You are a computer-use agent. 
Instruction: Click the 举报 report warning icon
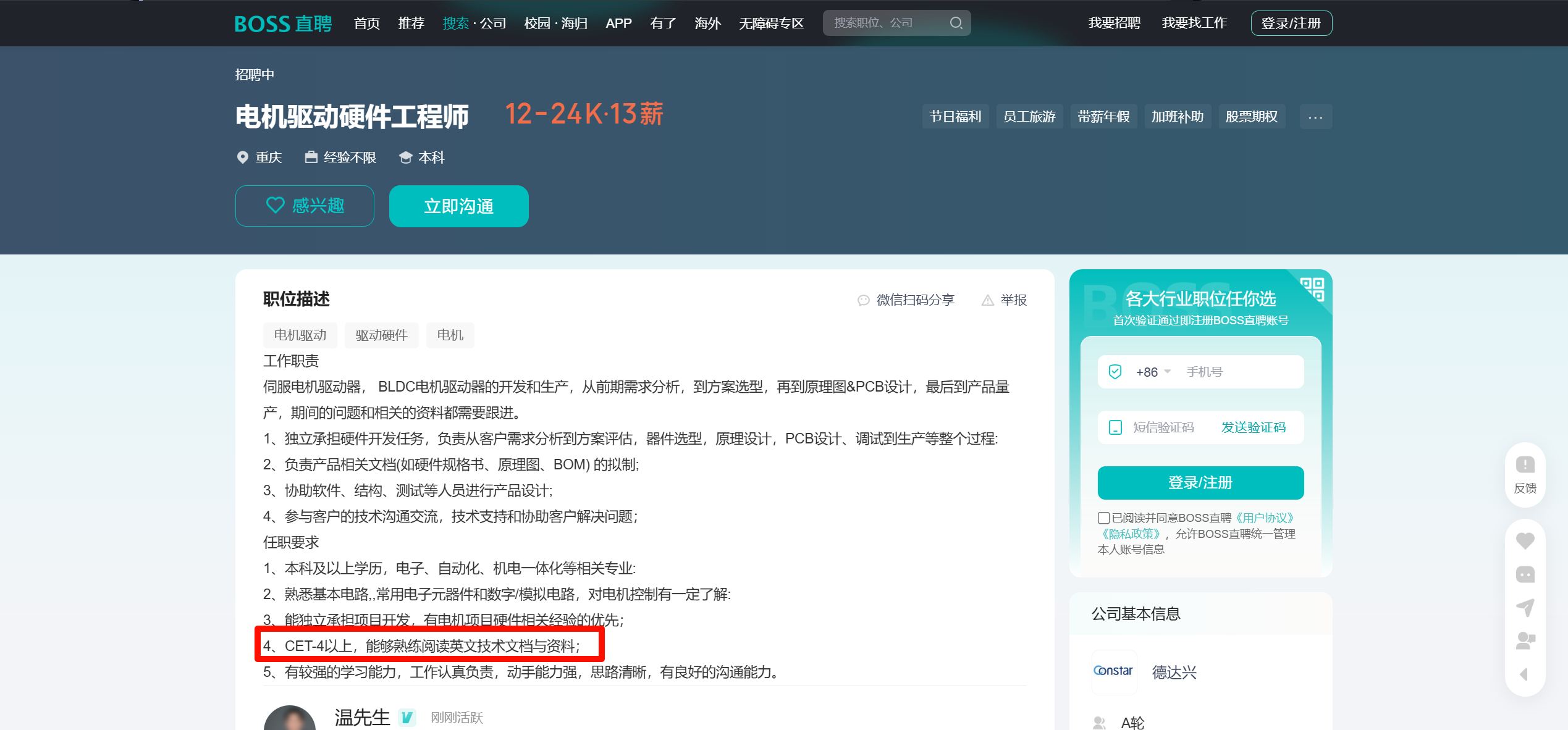tap(988, 300)
